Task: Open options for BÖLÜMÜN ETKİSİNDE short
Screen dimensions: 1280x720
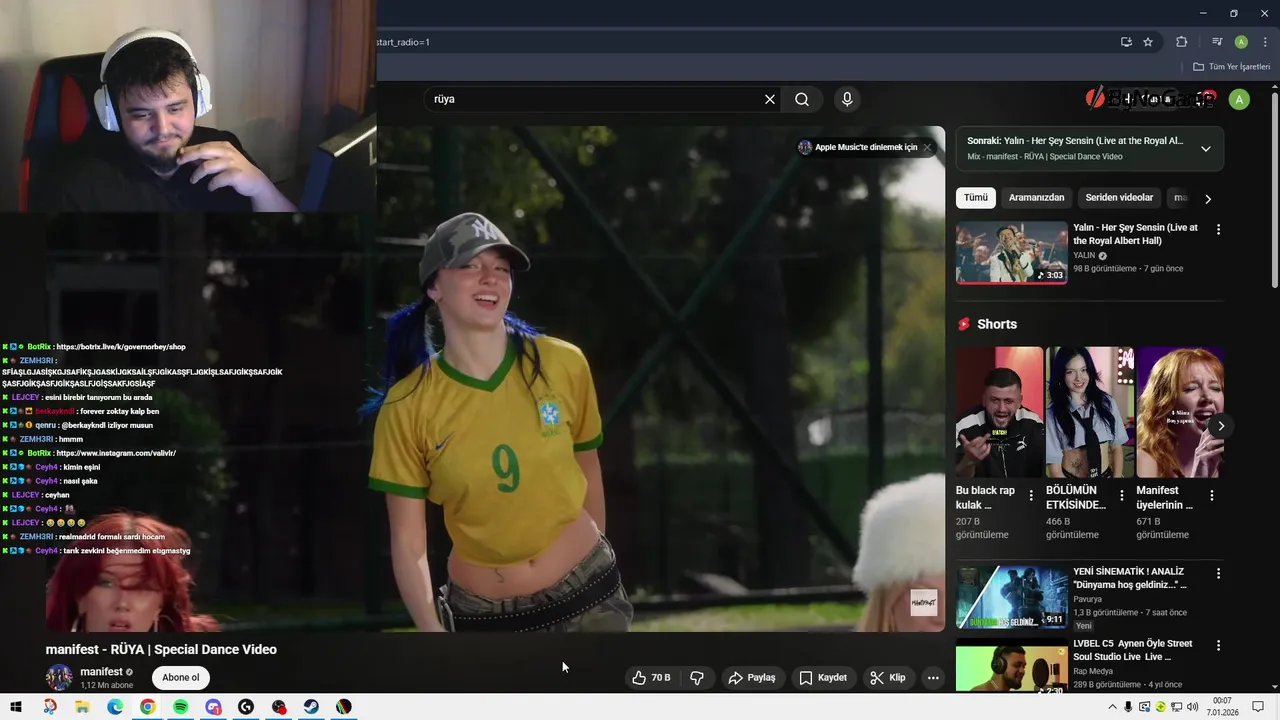Action: pos(1121,495)
